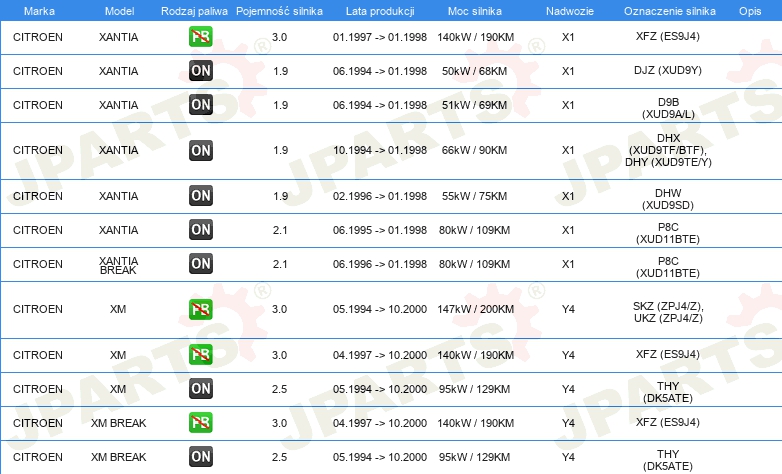Select the '02.1996 -> 01.1998' production years cell
The image size is (782, 474).
pyautogui.click(x=380, y=196)
